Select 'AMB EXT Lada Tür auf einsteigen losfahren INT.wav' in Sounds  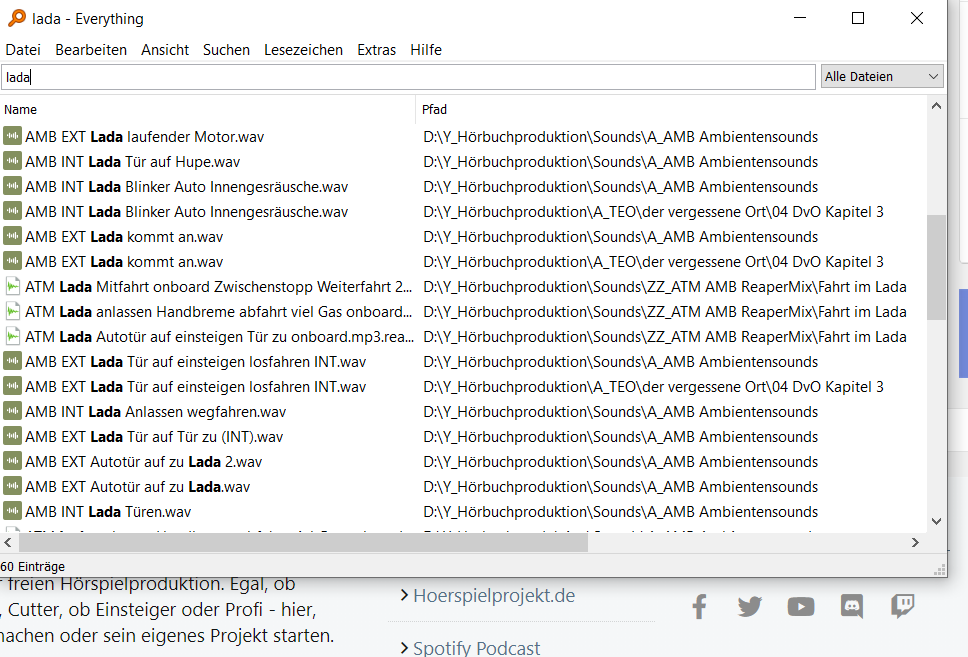coord(196,362)
